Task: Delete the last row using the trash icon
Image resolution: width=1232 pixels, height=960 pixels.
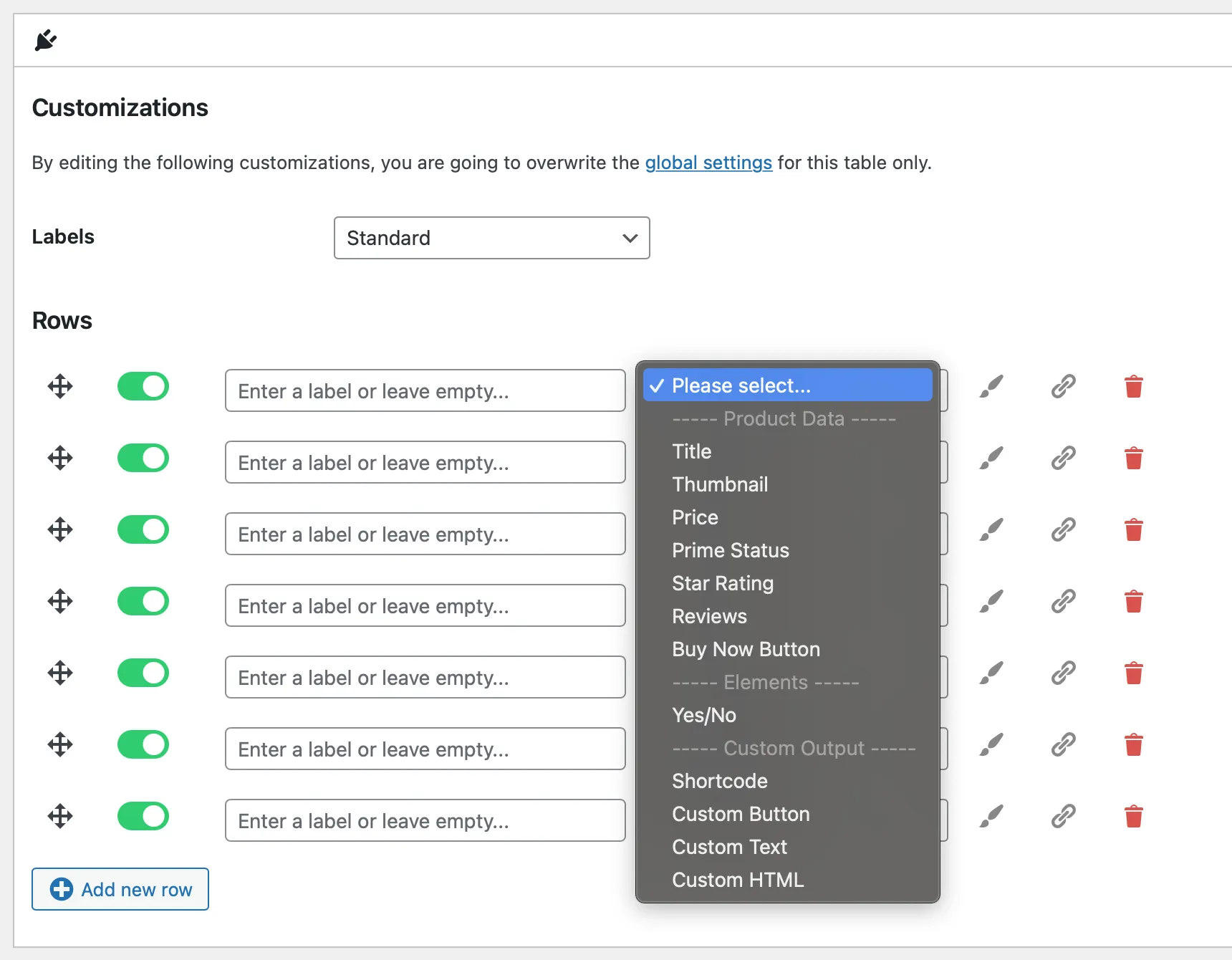Action: click(x=1133, y=816)
